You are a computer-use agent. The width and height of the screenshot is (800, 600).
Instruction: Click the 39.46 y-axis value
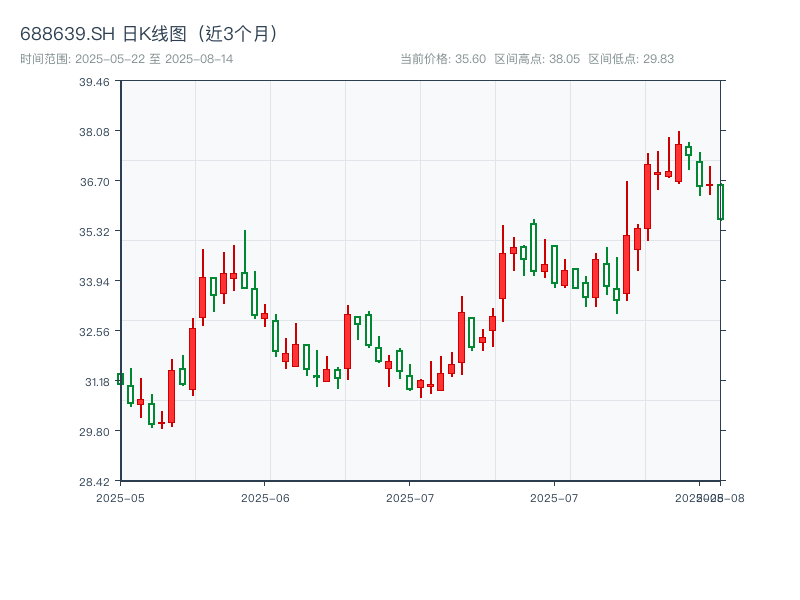[x=94, y=83]
